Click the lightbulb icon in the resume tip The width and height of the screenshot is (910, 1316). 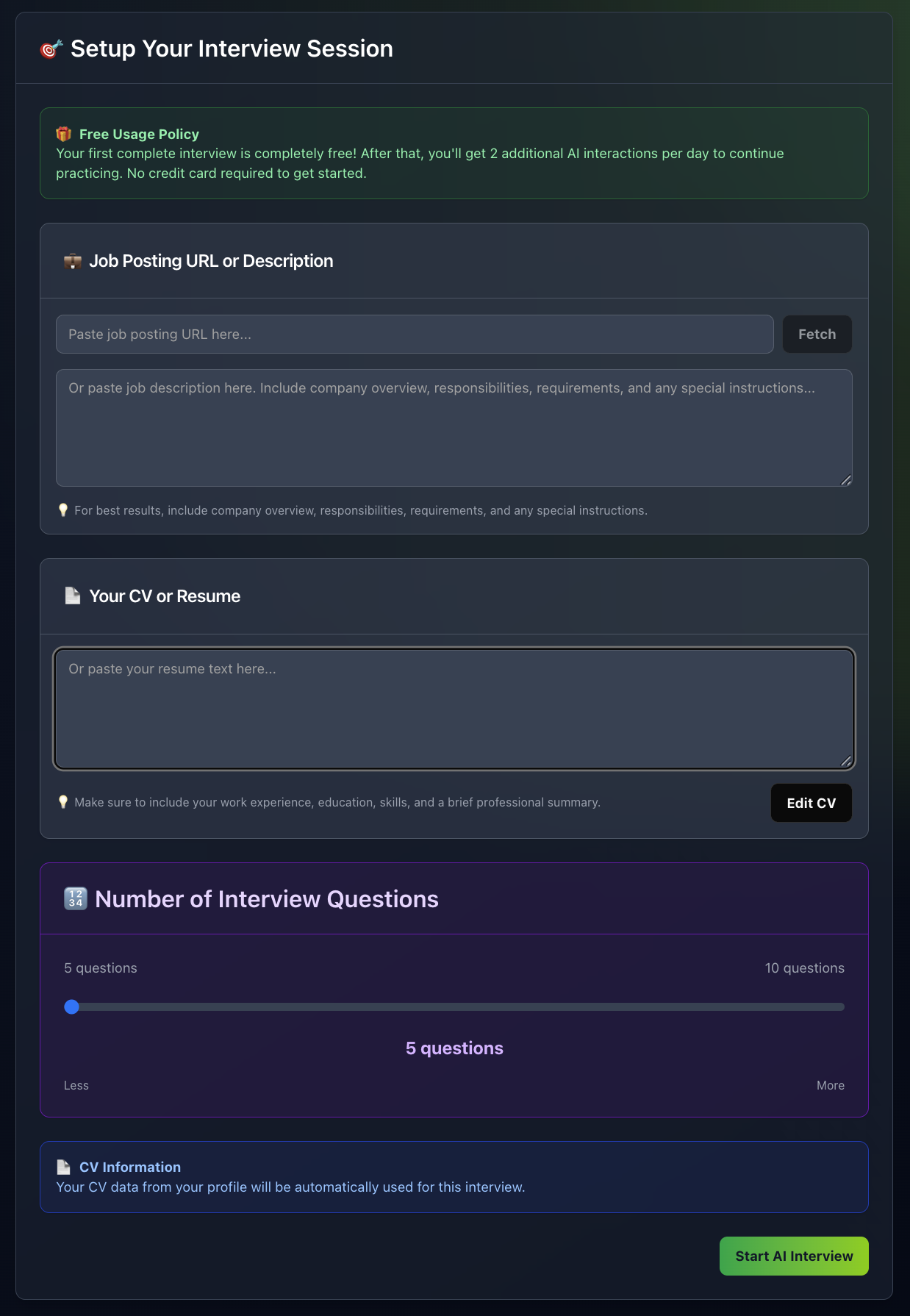(x=63, y=802)
